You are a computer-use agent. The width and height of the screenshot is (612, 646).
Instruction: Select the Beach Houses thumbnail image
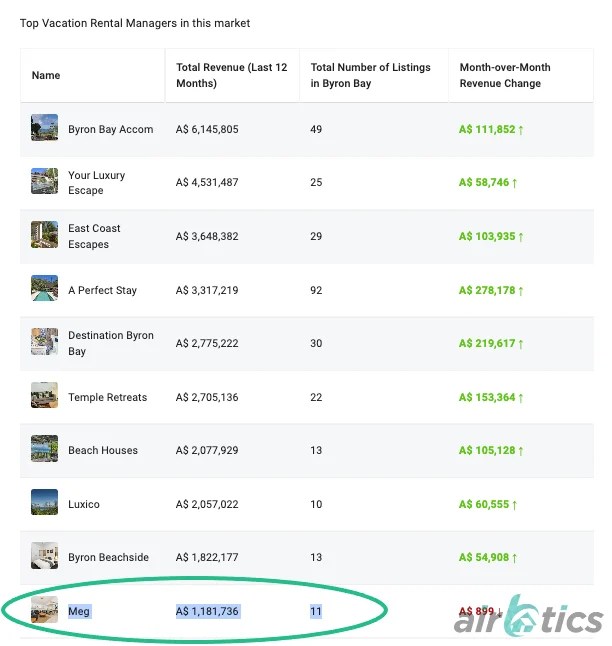[x=45, y=449]
